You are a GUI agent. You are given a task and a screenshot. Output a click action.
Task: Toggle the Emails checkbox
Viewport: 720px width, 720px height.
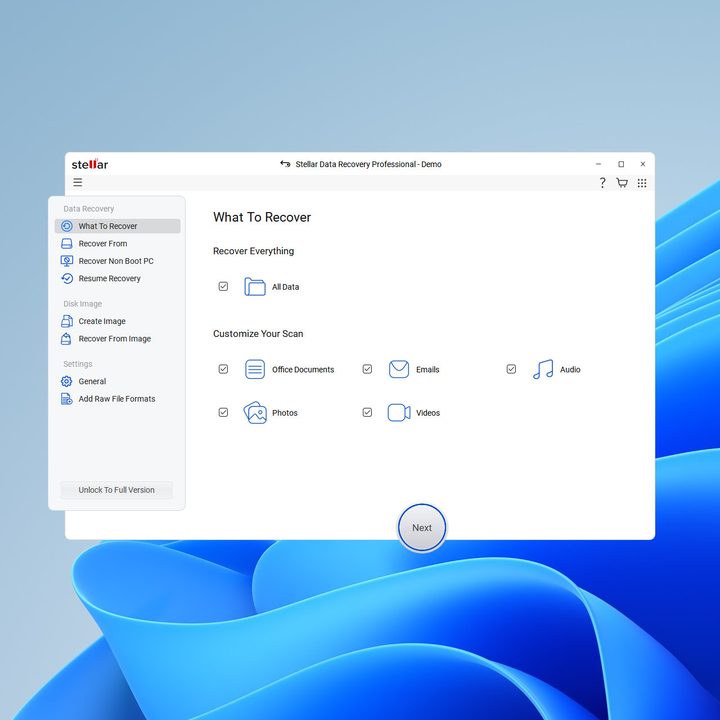[367, 369]
